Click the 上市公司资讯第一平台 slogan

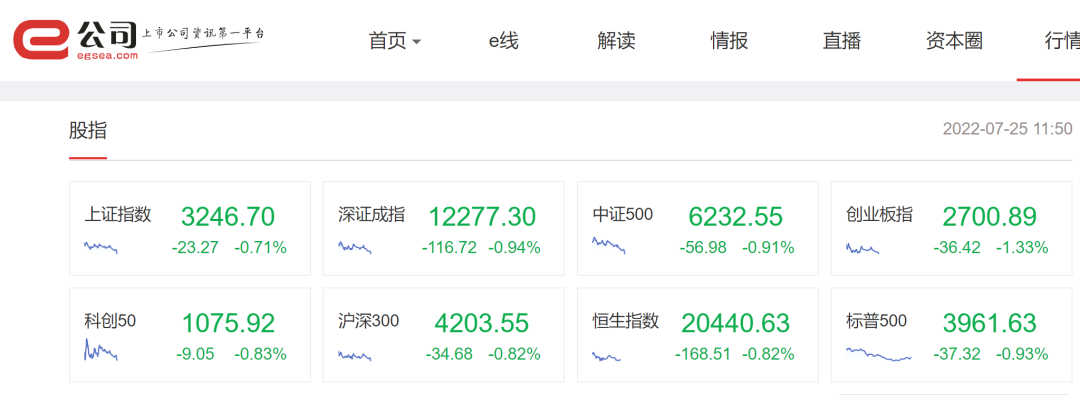(202, 33)
